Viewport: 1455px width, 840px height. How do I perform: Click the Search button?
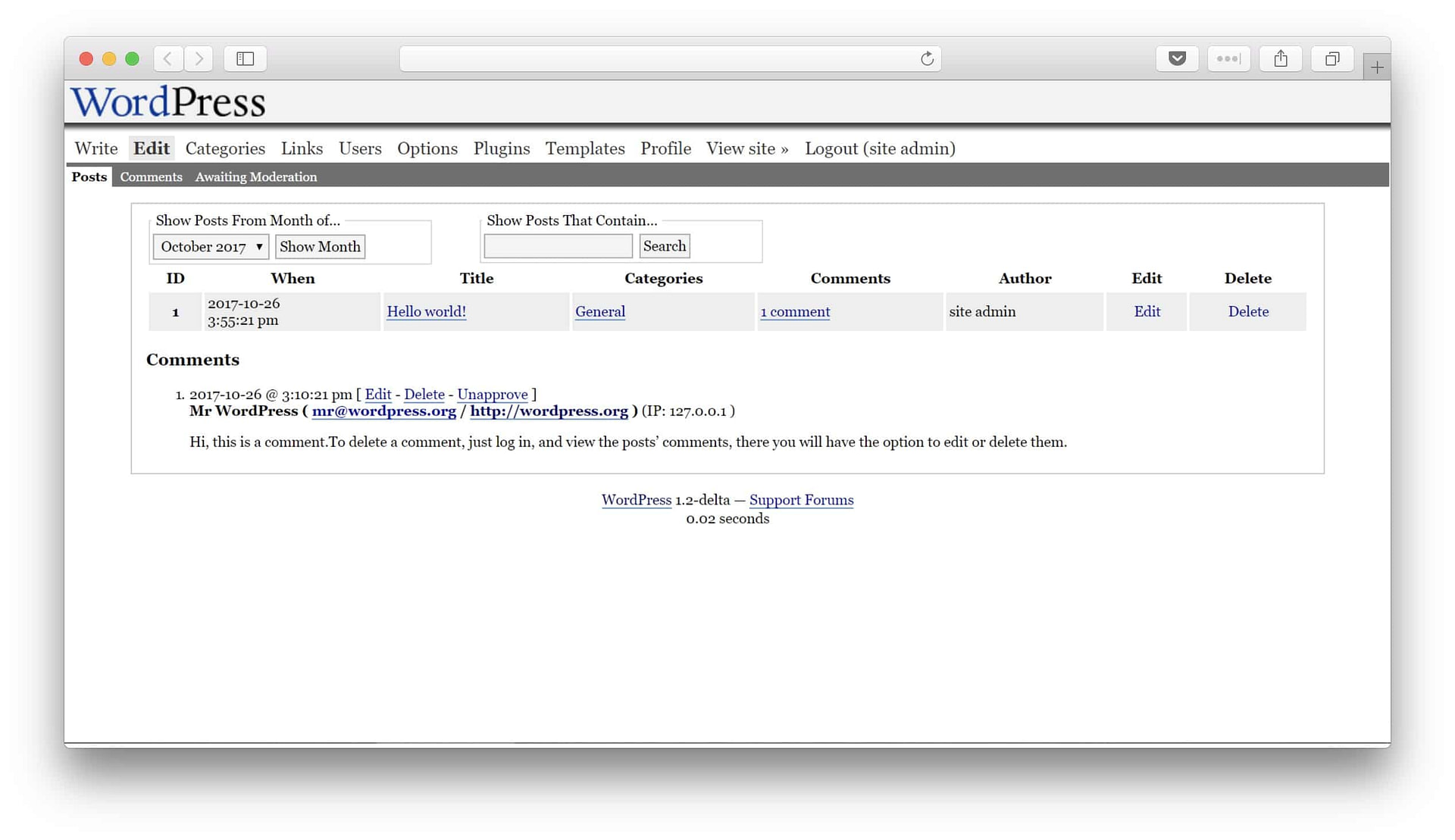(665, 246)
